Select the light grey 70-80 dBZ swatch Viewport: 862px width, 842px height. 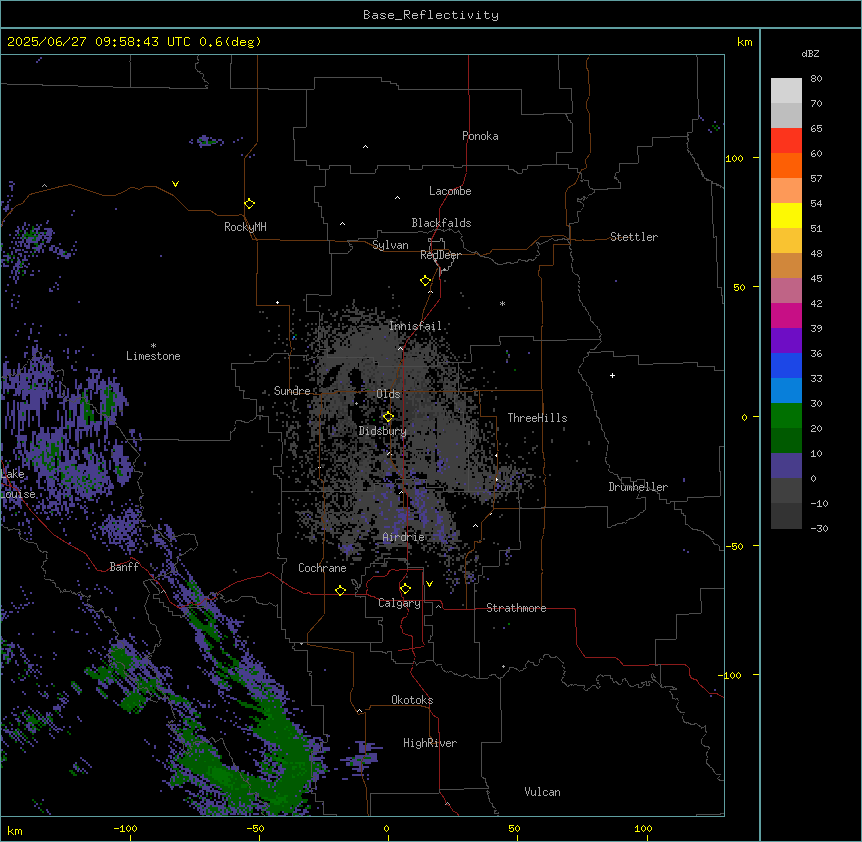tap(786, 91)
